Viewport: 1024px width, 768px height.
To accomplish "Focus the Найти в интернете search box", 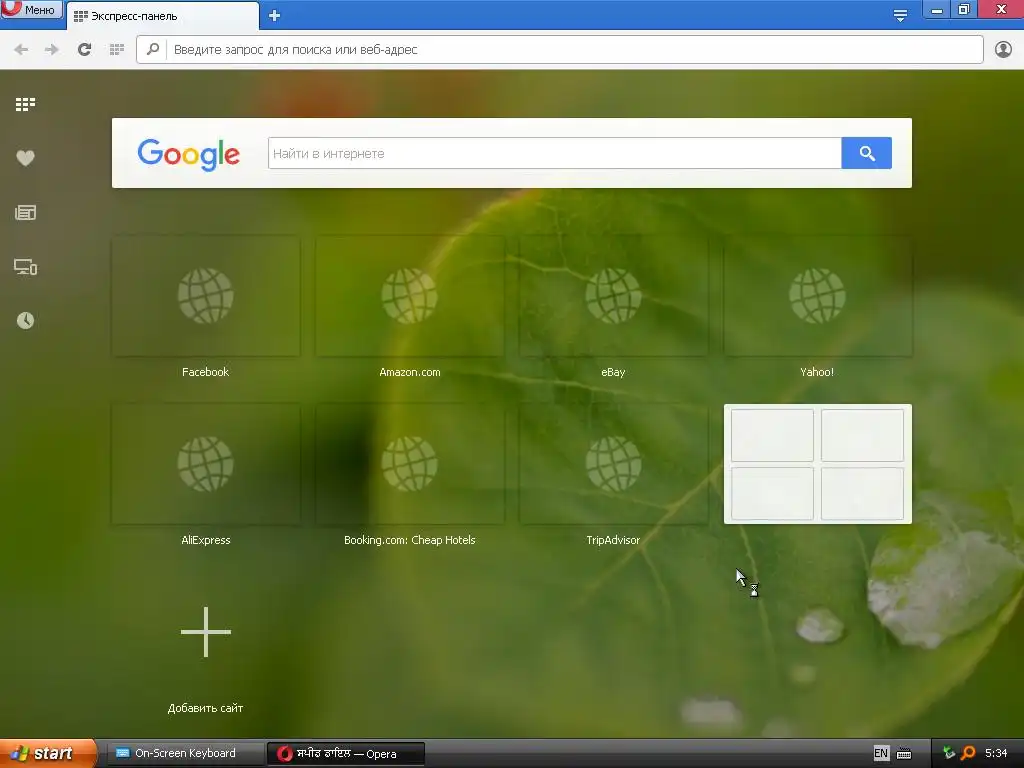I will 554,153.
